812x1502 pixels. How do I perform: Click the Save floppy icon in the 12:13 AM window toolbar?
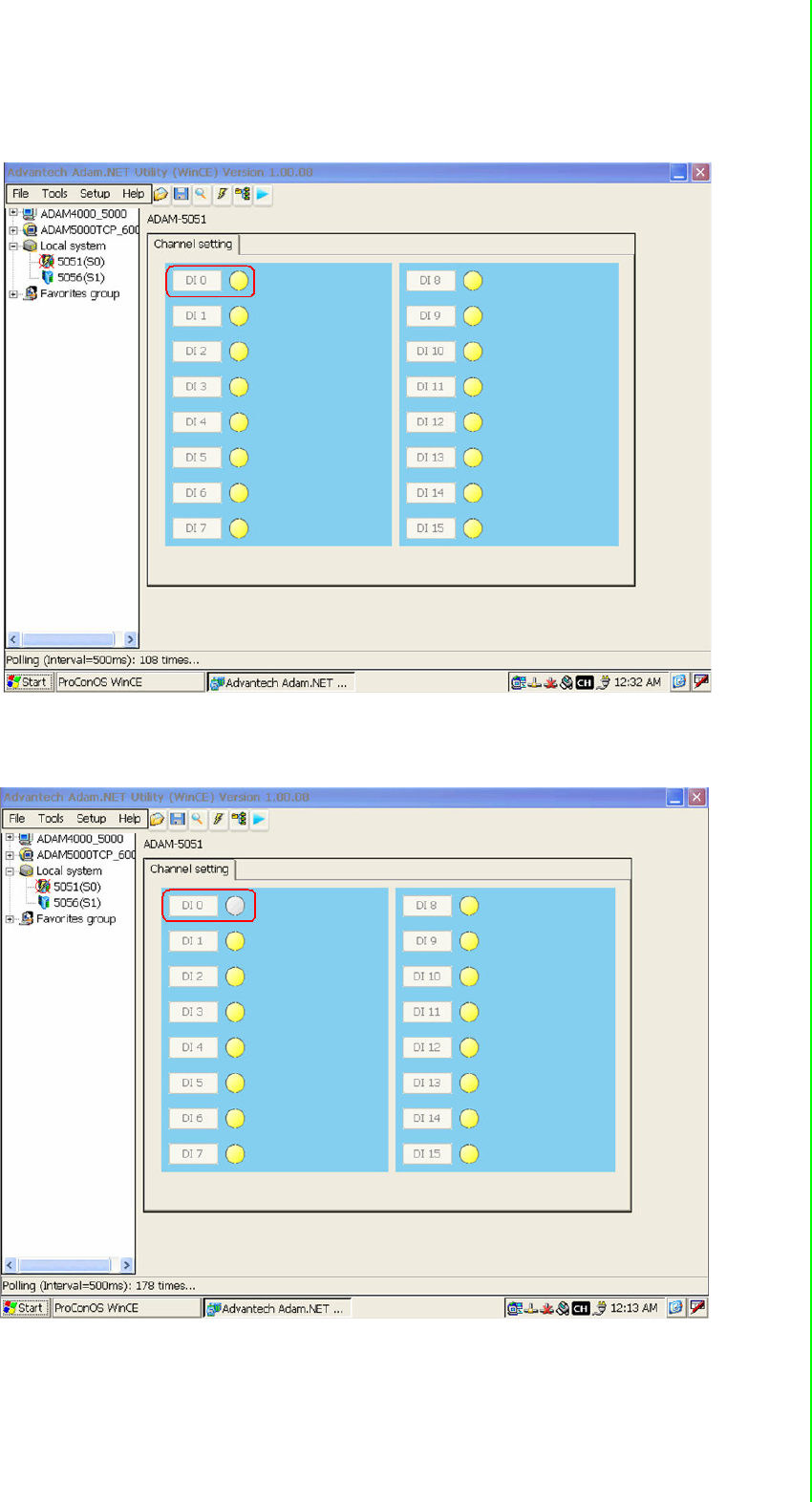(177, 819)
